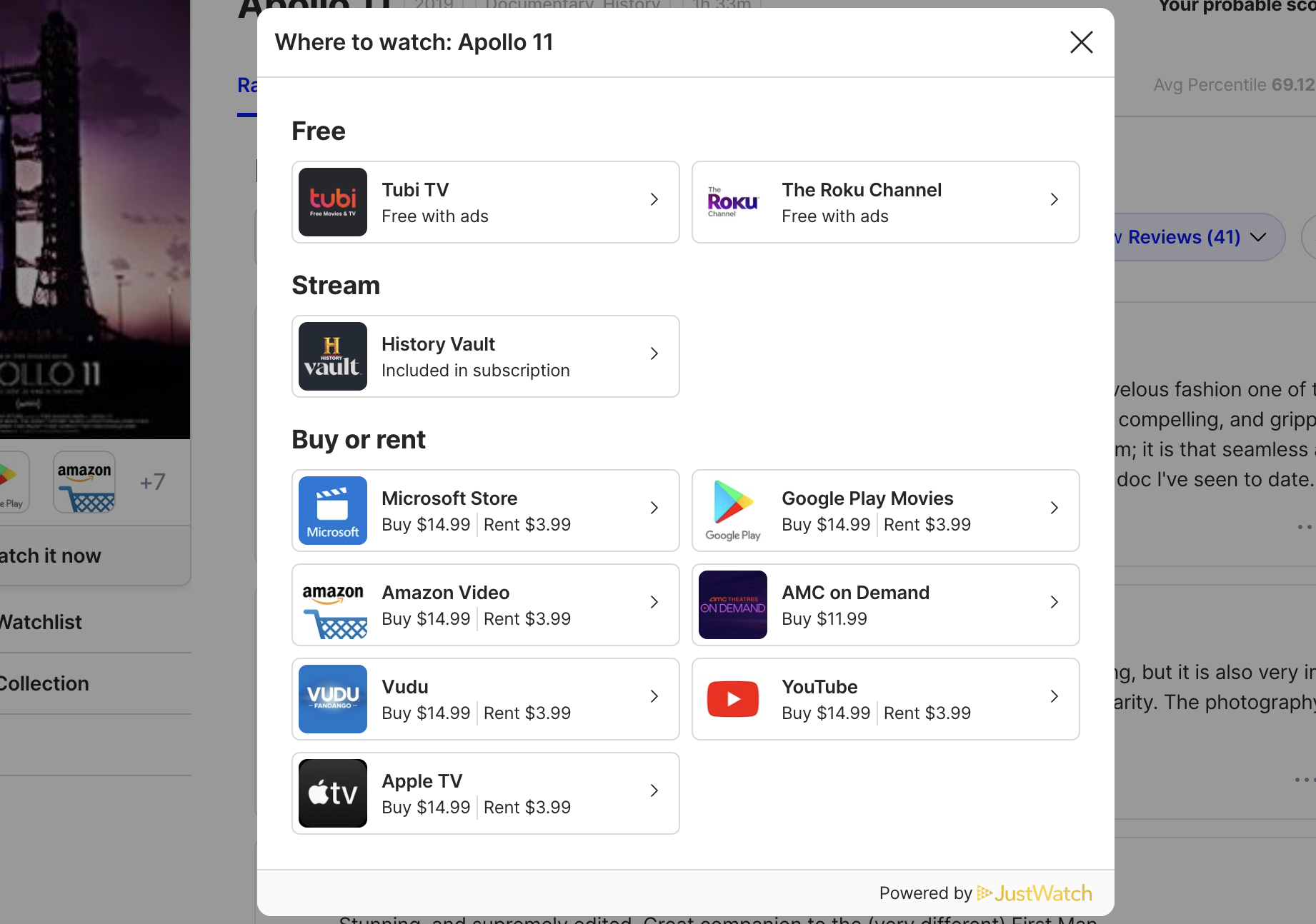The image size is (1316, 924).
Task: Close the Where to watch dialog
Action: [x=1082, y=42]
